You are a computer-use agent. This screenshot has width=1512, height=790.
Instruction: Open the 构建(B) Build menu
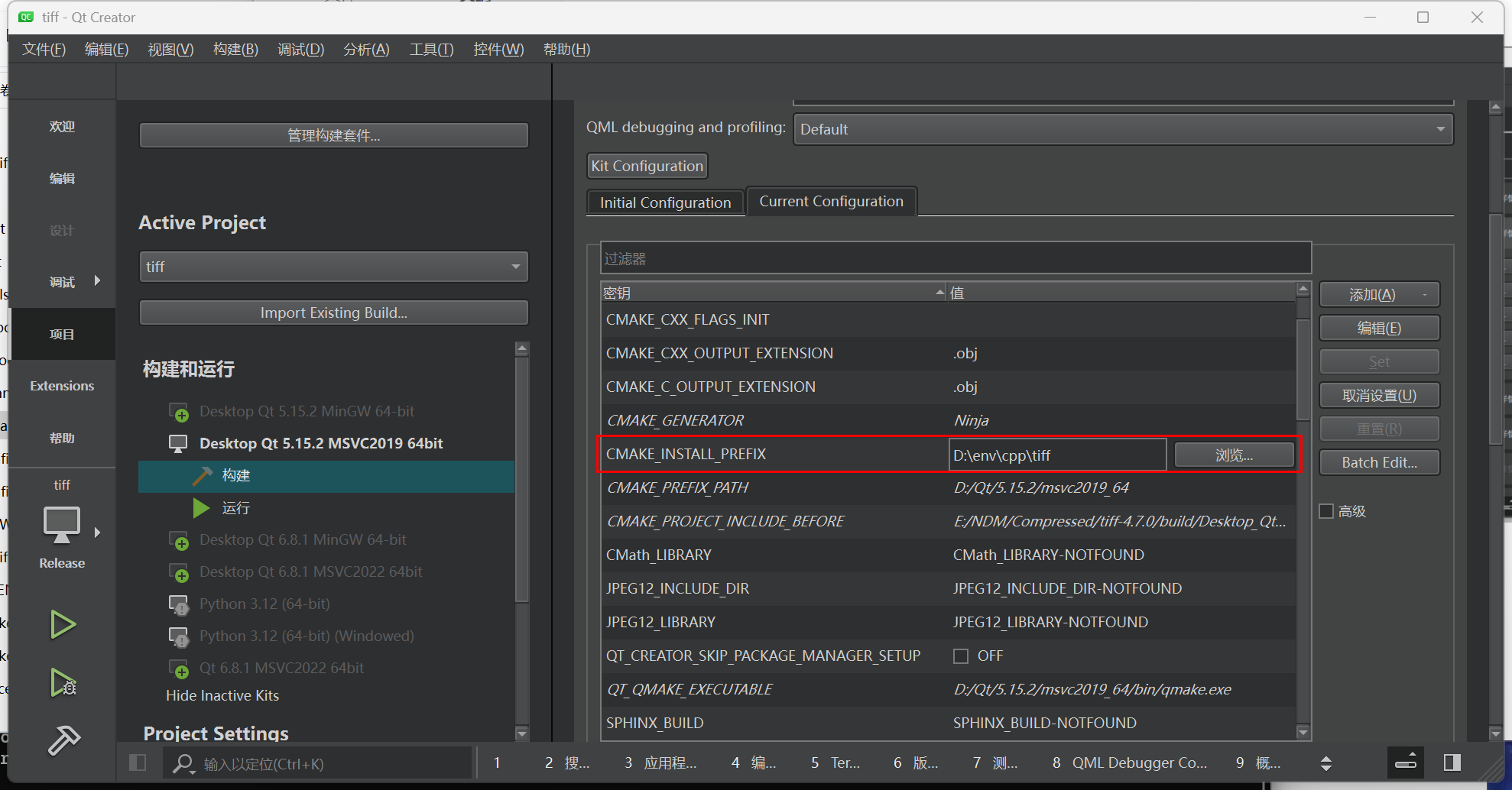click(235, 50)
